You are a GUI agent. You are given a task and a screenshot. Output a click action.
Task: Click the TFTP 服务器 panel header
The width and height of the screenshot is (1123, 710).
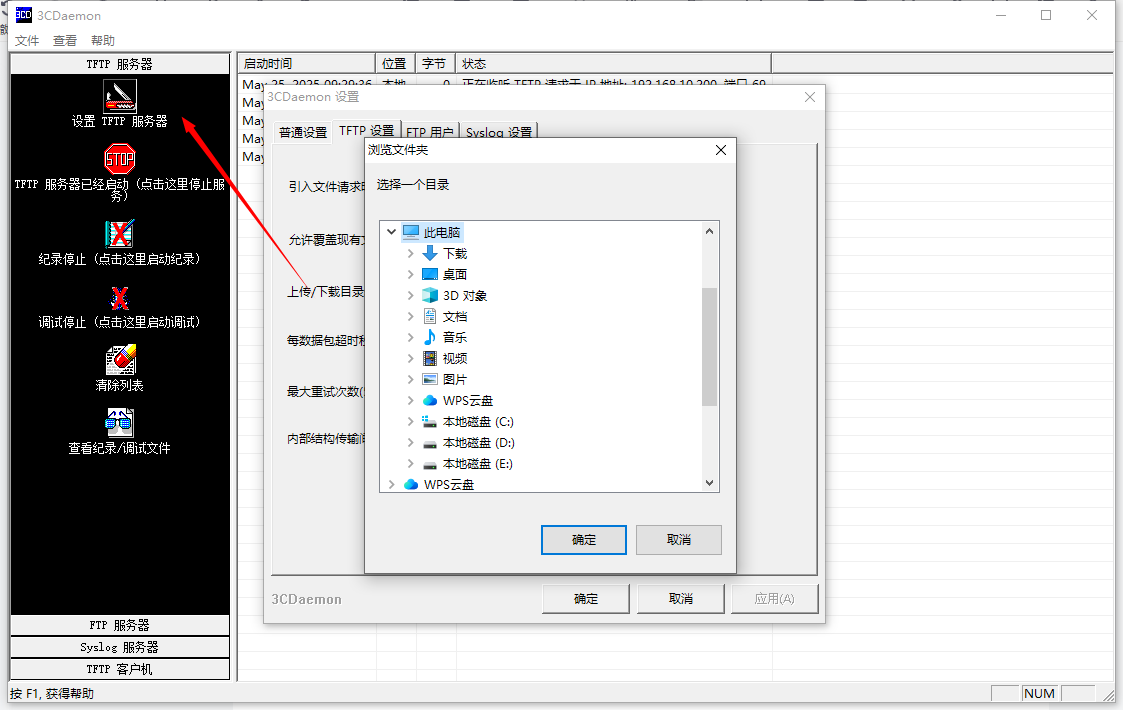120,64
